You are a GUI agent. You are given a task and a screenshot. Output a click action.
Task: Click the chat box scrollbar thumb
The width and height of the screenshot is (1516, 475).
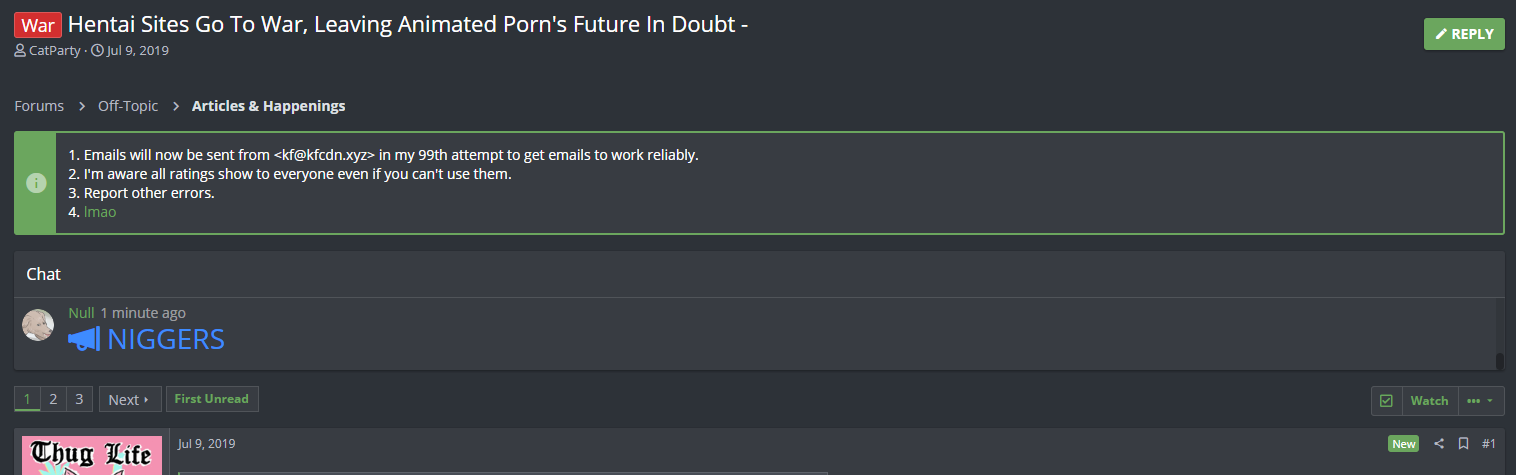click(1499, 361)
